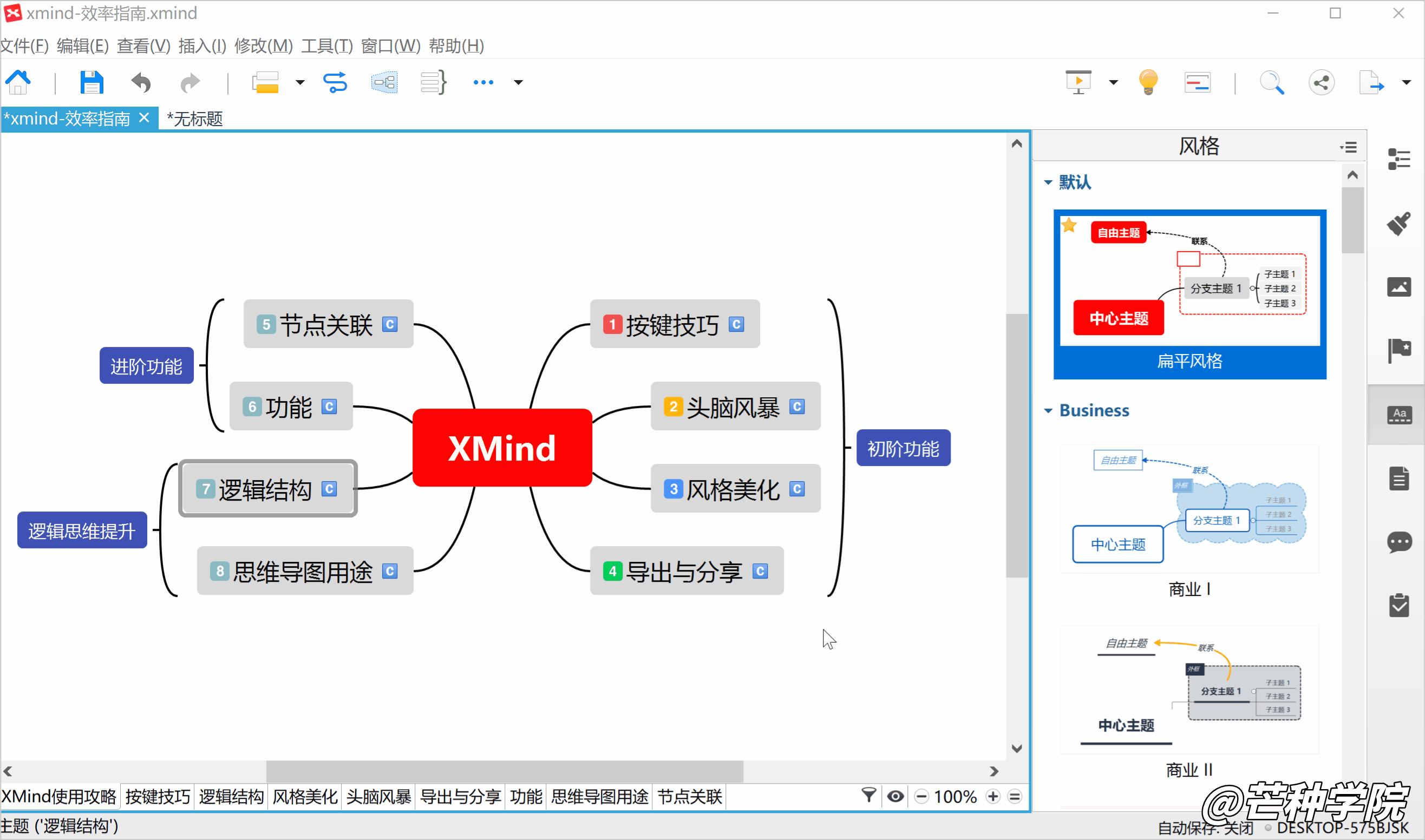Collapse the Business style section
The height and width of the screenshot is (840, 1425).
point(1048,410)
